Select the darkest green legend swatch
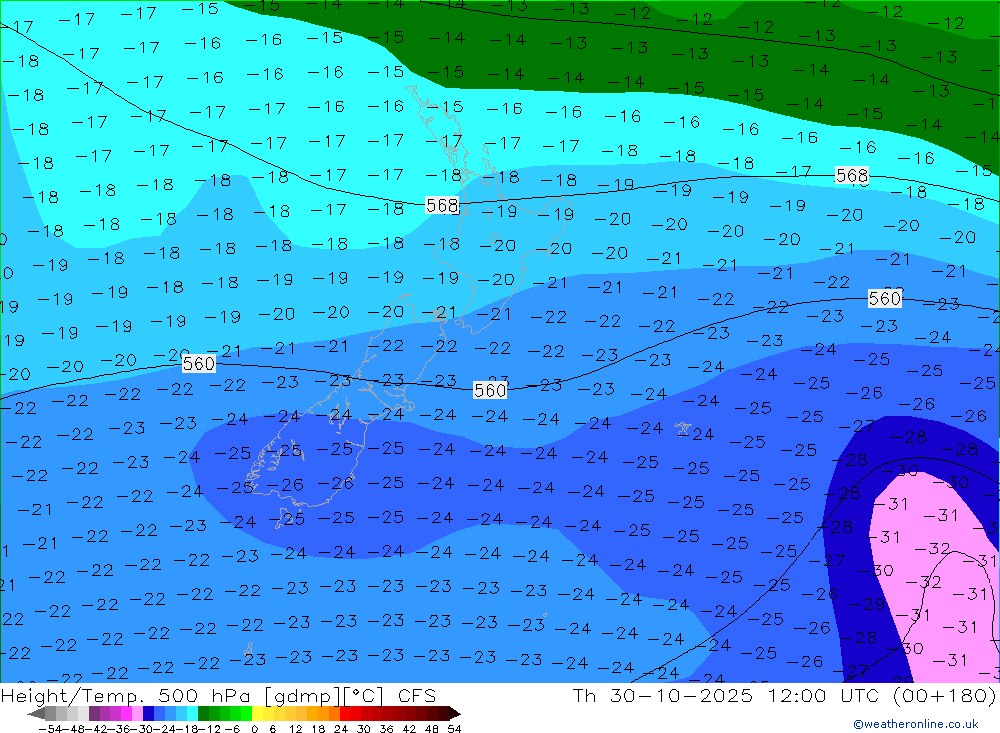This screenshot has height=733, width=1000. click(x=203, y=713)
